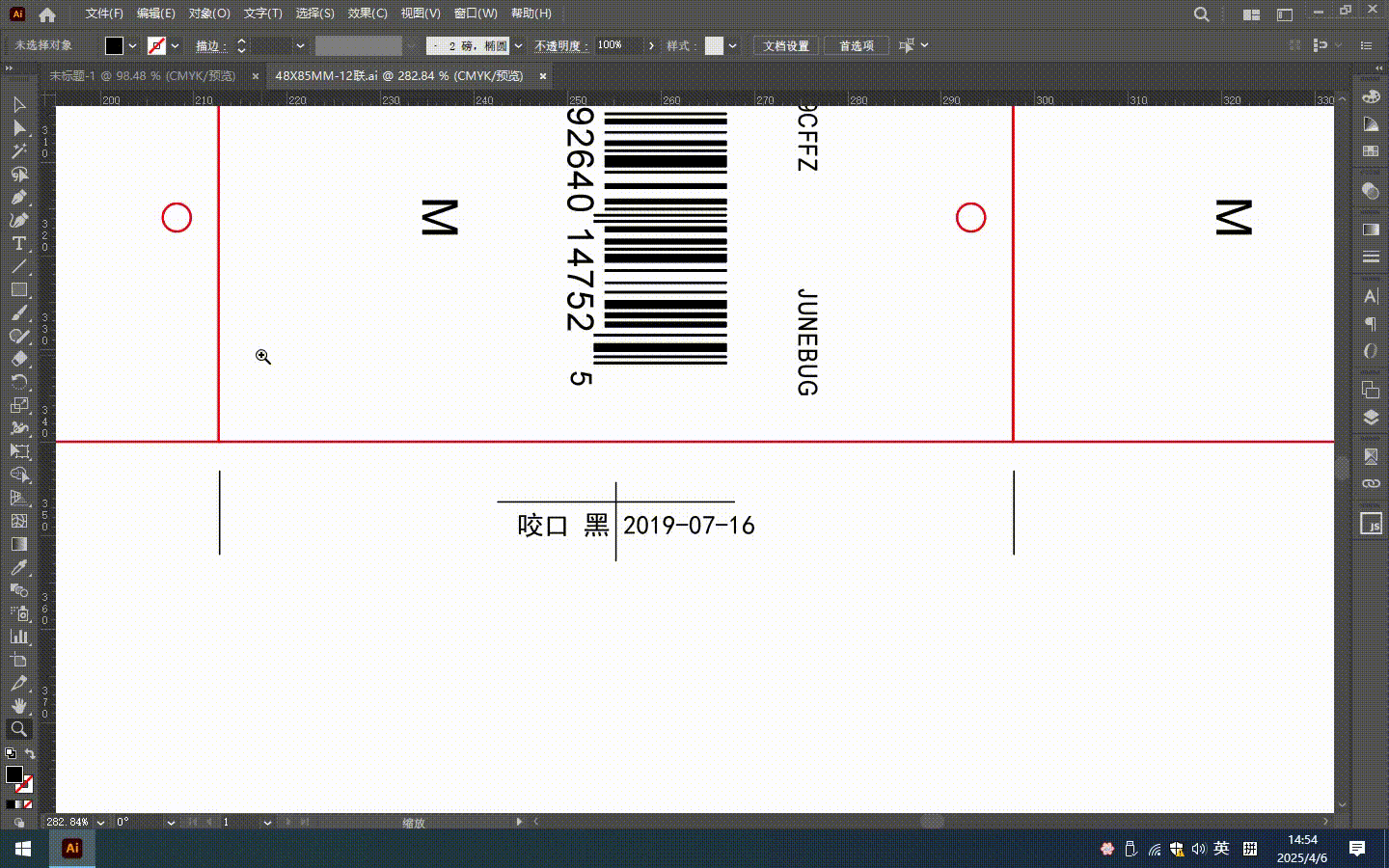This screenshot has width=1389, height=868.
Task: Open stroke weight dropdown
Action: [x=300, y=45]
